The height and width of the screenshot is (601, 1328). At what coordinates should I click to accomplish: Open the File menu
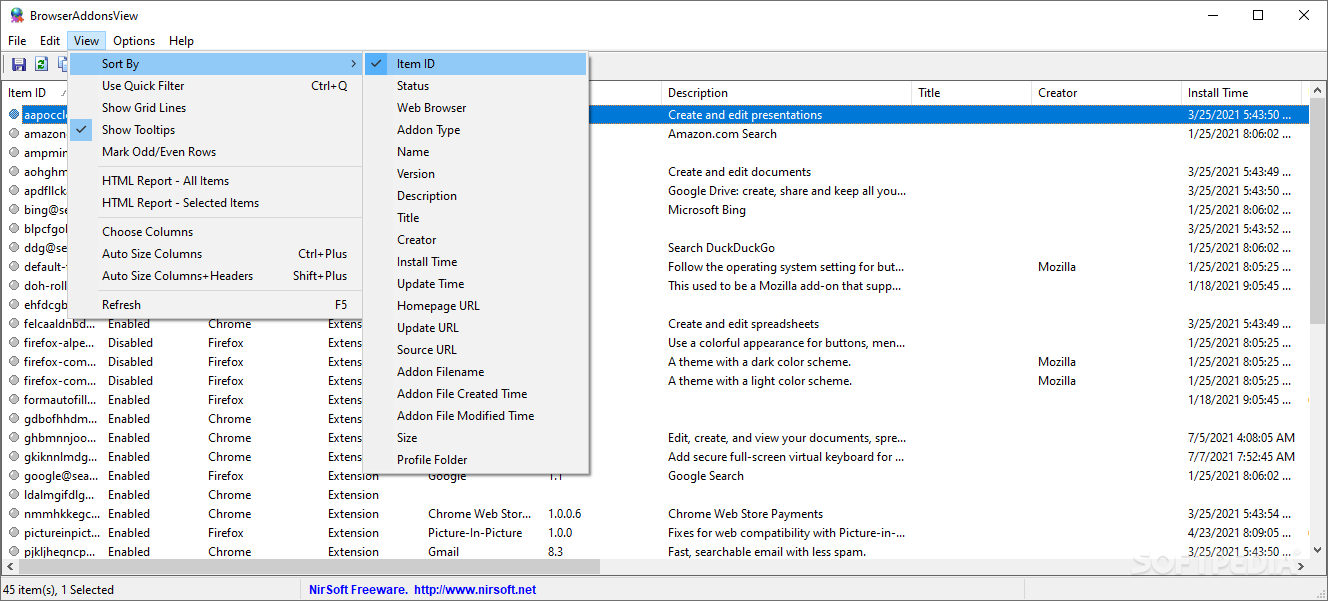pyautogui.click(x=17, y=41)
